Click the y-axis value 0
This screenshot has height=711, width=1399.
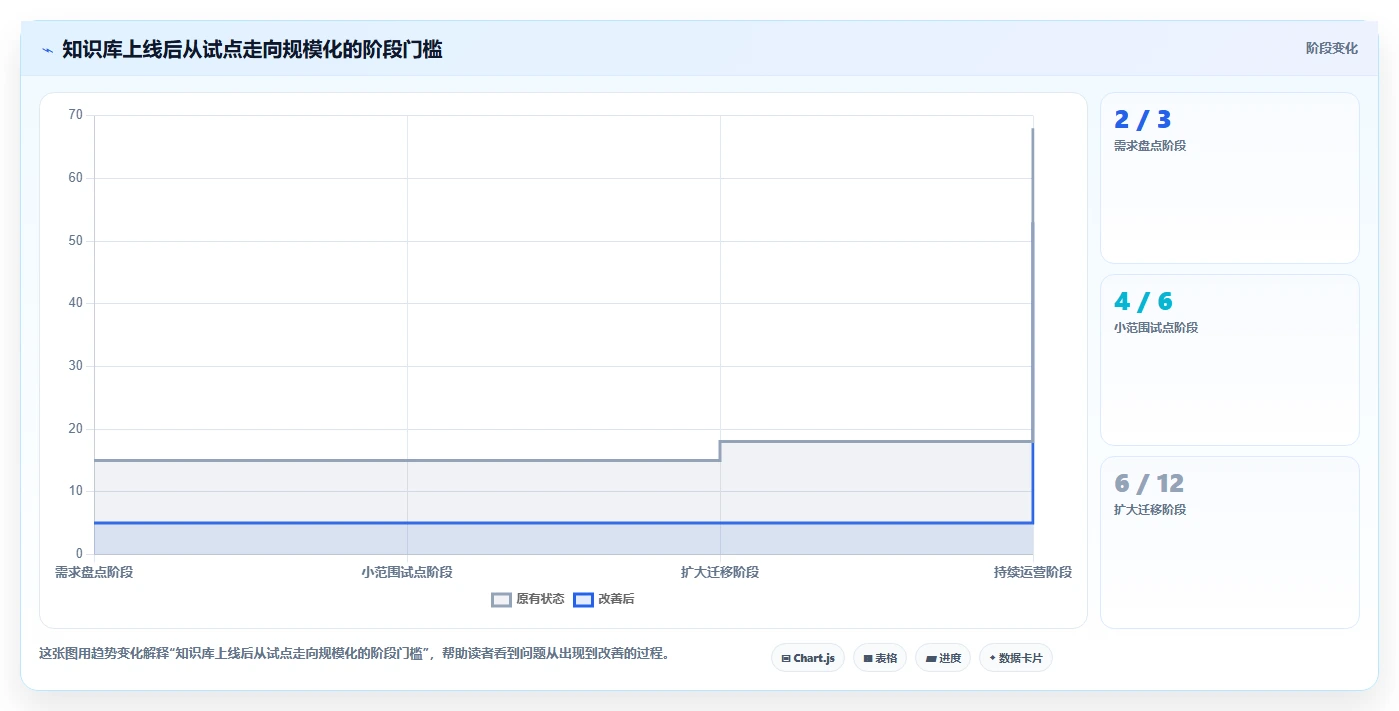[x=79, y=554]
